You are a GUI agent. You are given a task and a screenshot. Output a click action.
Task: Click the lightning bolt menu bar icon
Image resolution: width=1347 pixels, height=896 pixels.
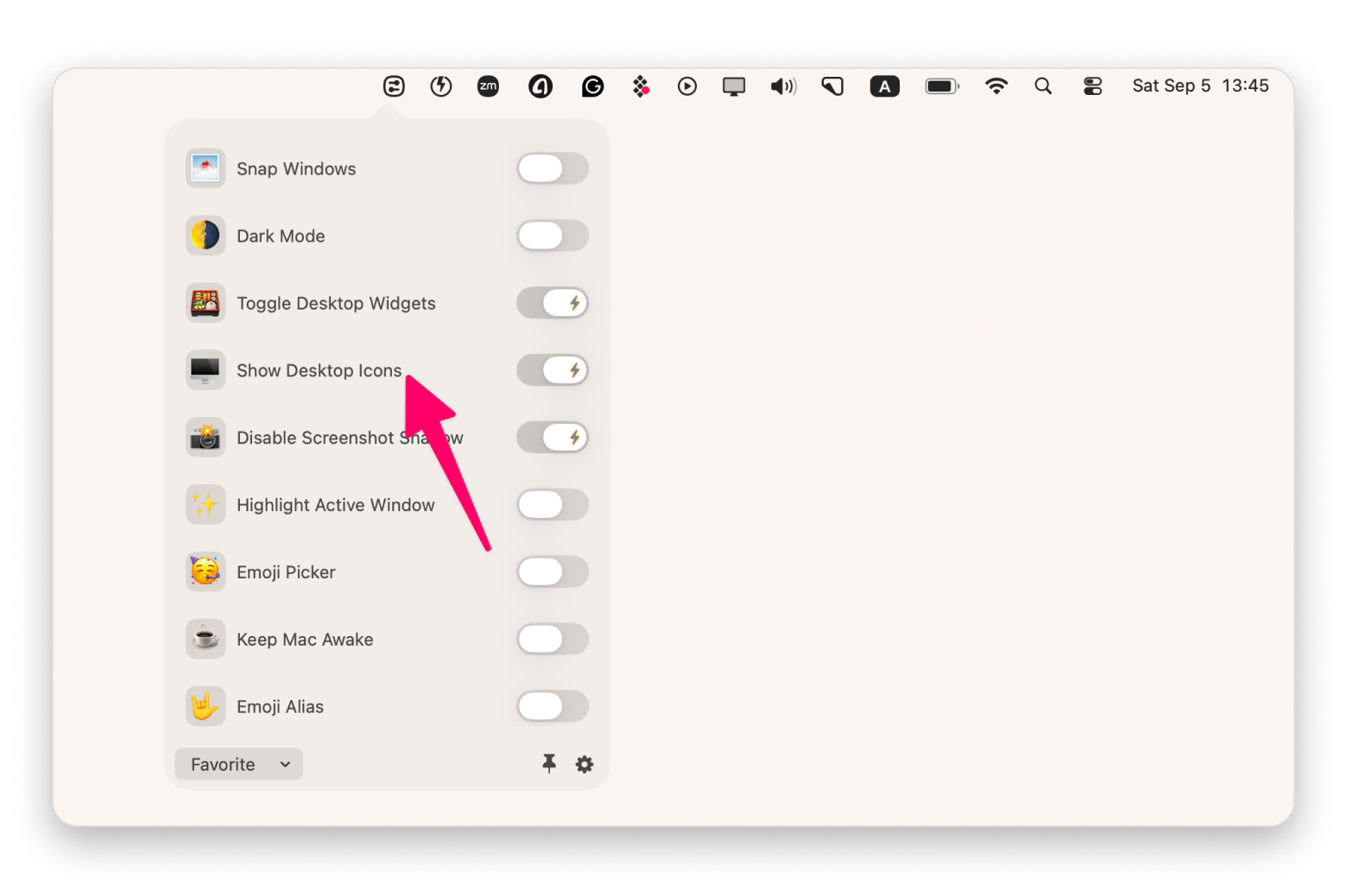[441, 86]
